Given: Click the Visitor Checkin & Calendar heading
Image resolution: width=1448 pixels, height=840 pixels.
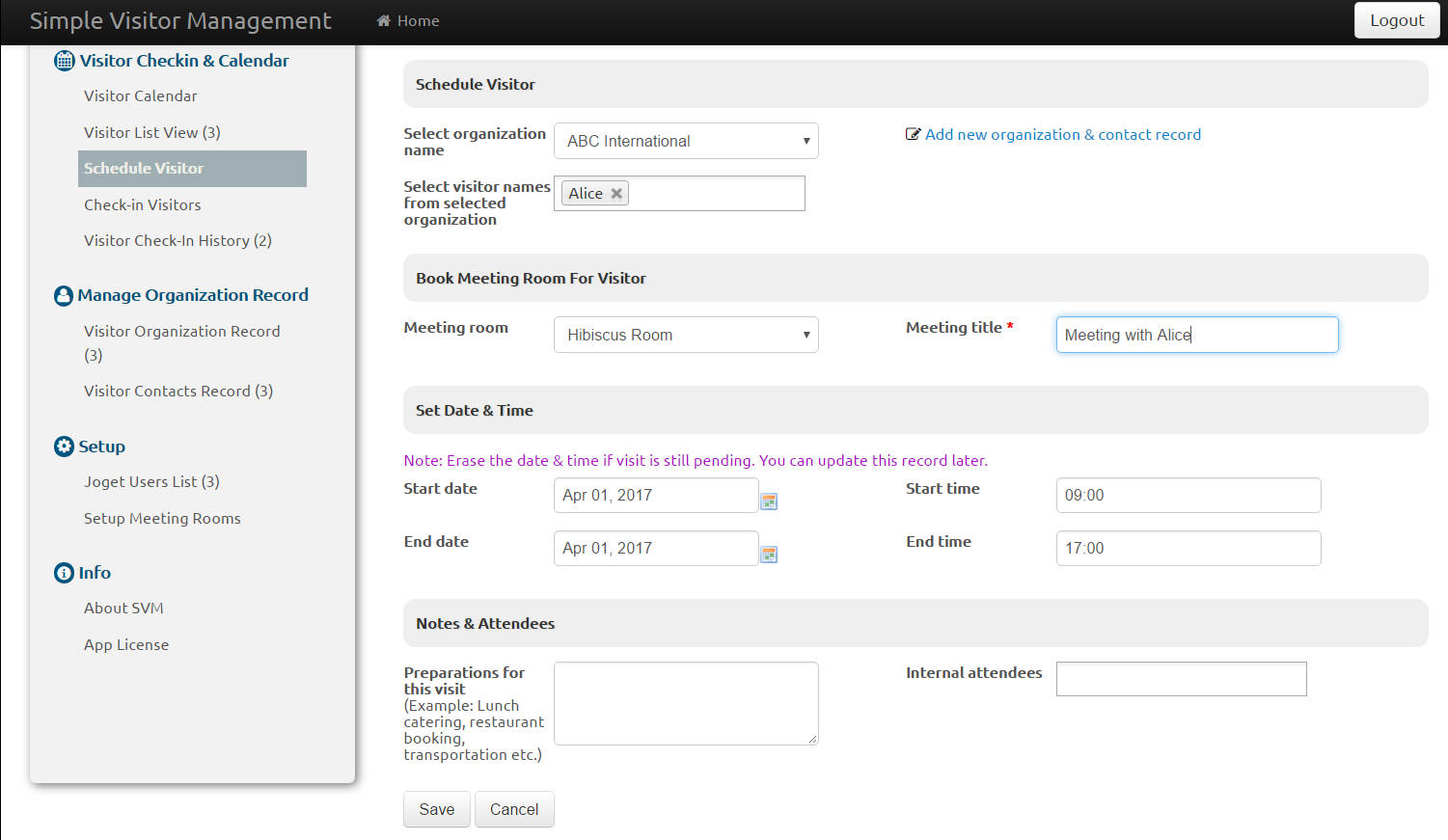Looking at the screenshot, I should pyautogui.click(x=184, y=60).
